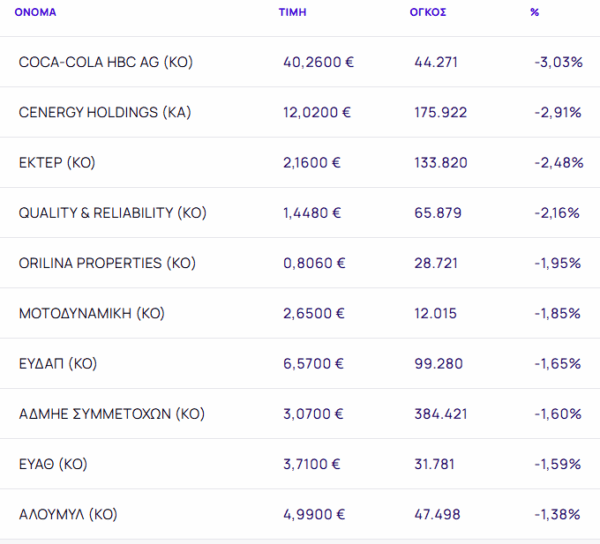Click the -1,60% change value
Image resolution: width=600 pixels, height=544 pixels.
tap(558, 414)
